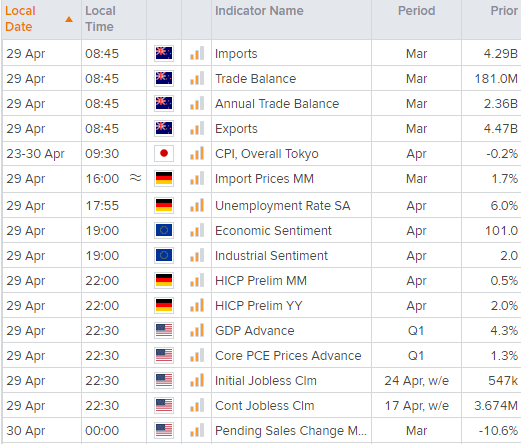The height and width of the screenshot is (444, 521).
Task: Click the 181.0M prior value
Action: click(x=496, y=79)
